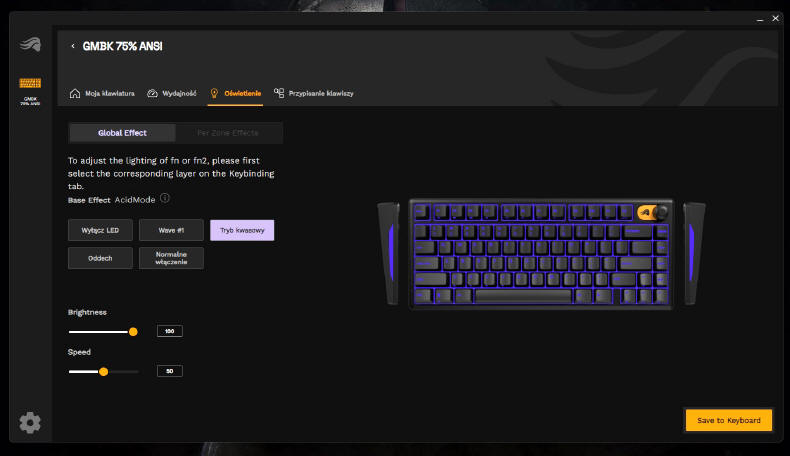Image resolution: width=790 pixels, height=456 pixels.
Task: Choose the Wave #1 lighting effect
Action: 171,230
